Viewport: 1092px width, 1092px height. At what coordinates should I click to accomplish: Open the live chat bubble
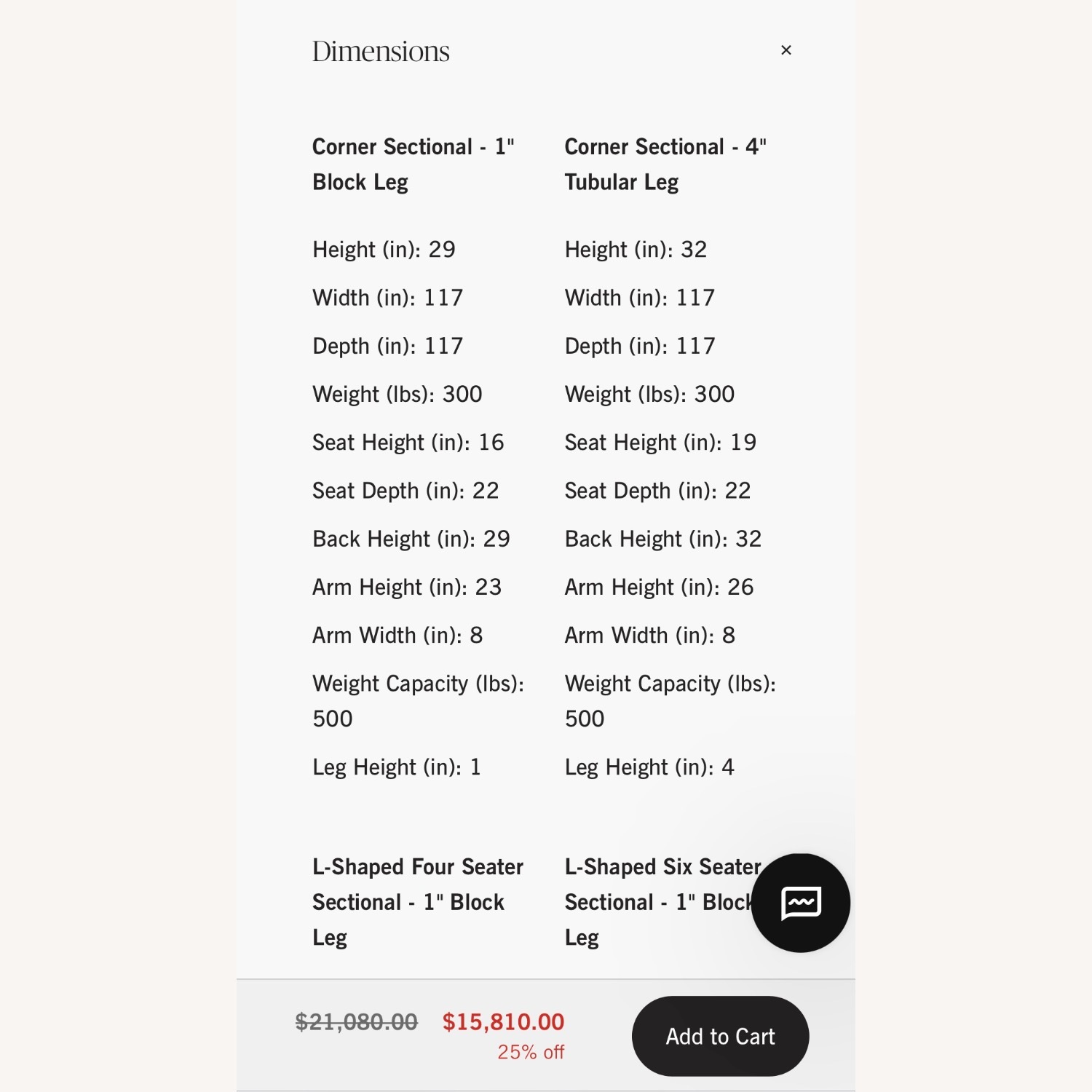pos(800,903)
